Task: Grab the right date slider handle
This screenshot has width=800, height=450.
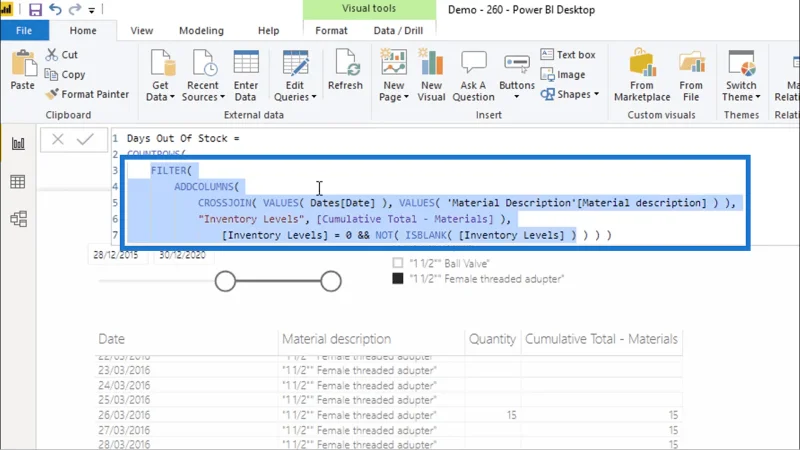Action: [x=331, y=281]
